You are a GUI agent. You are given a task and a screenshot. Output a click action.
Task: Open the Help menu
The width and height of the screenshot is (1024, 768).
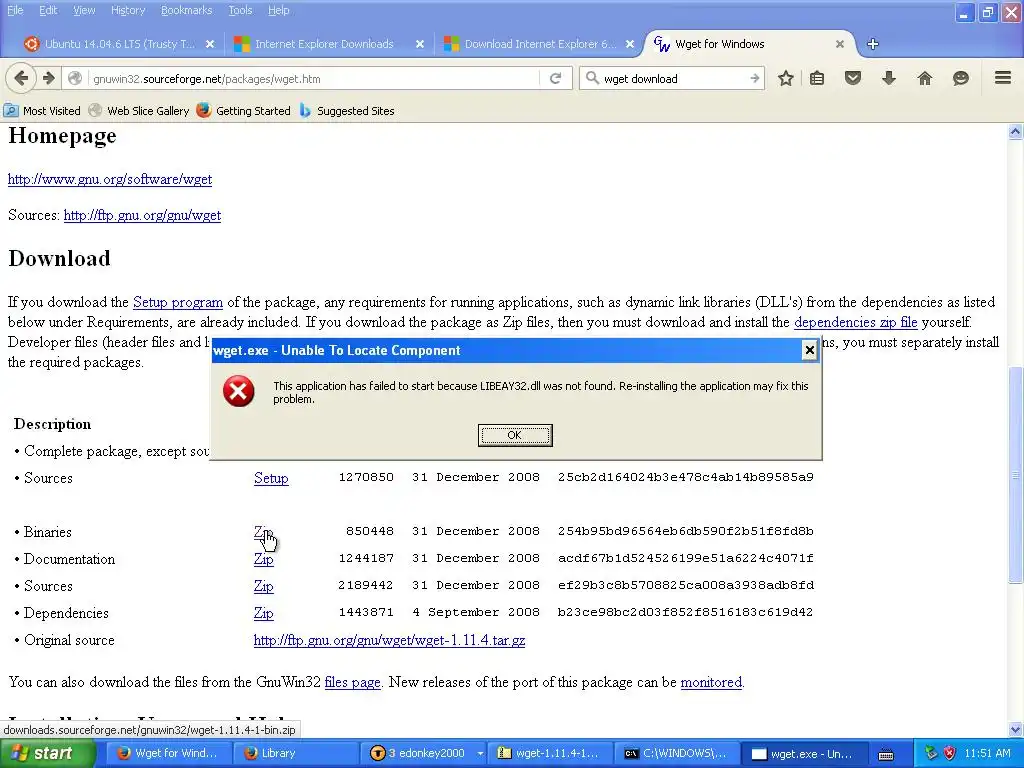[279, 10]
